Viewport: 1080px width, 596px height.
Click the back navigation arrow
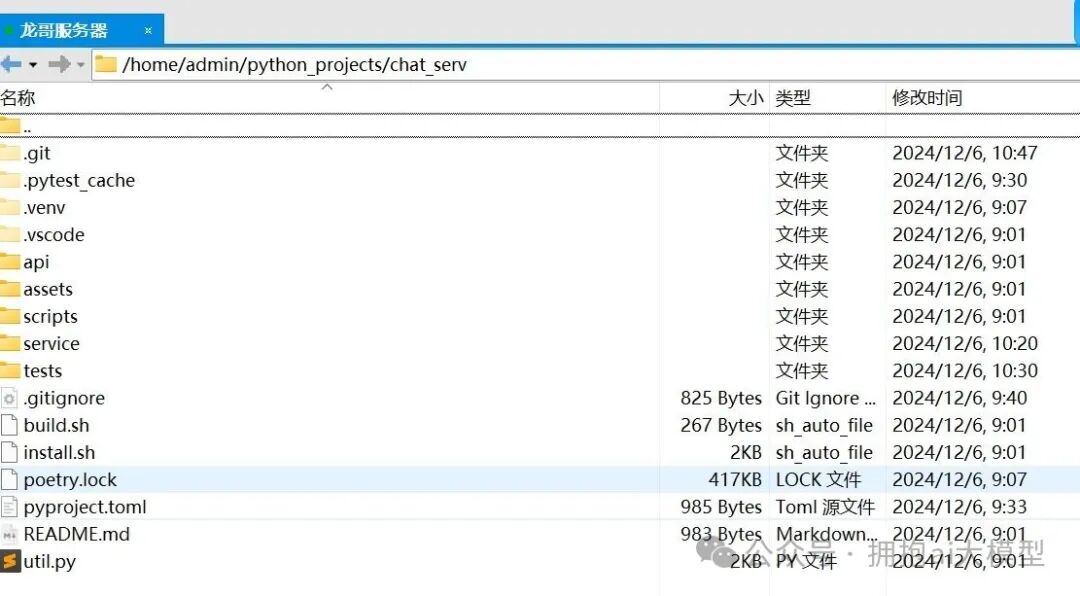click(x=11, y=64)
